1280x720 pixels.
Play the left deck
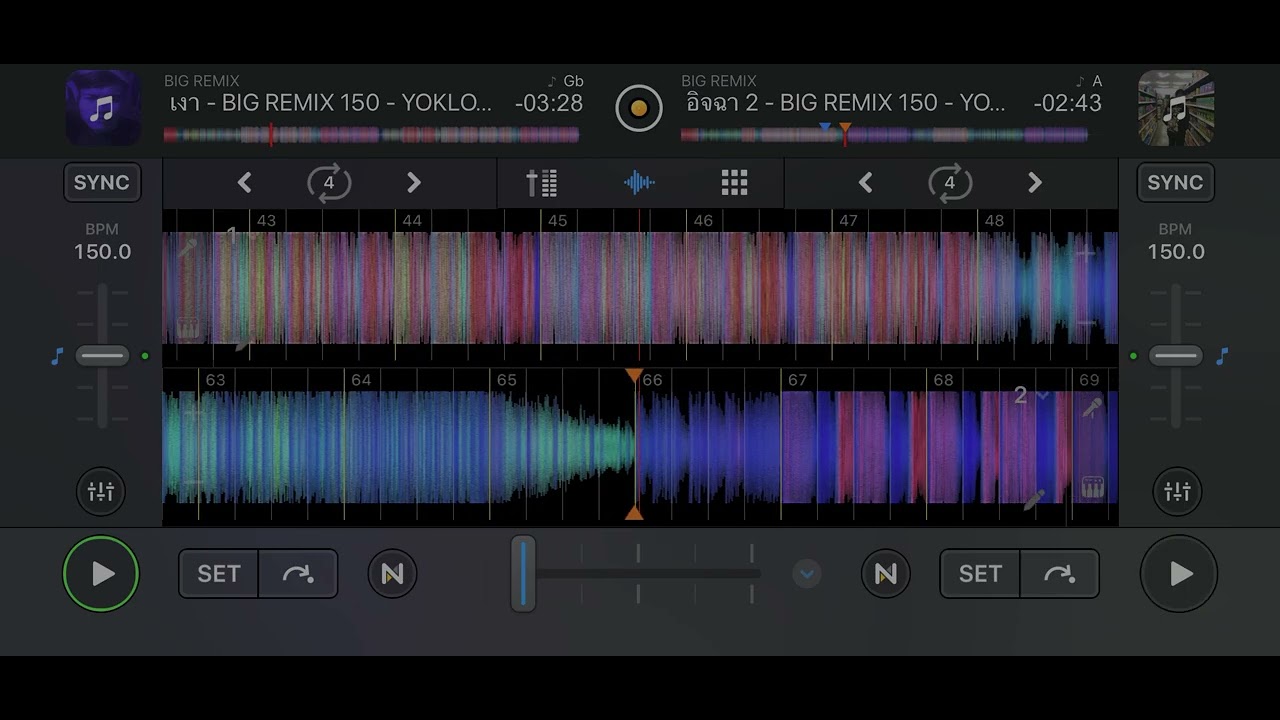(101, 574)
